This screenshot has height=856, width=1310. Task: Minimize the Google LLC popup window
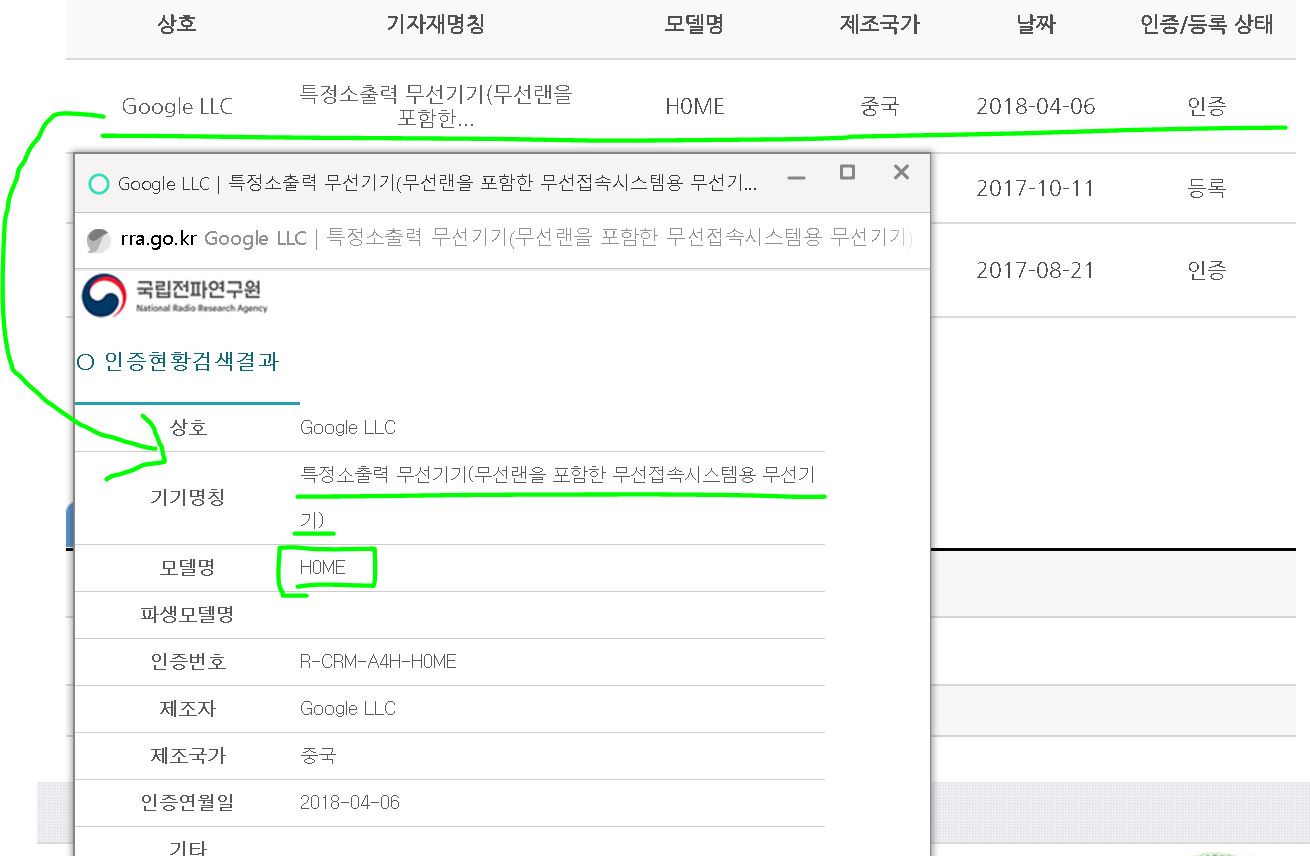(x=796, y=178)
